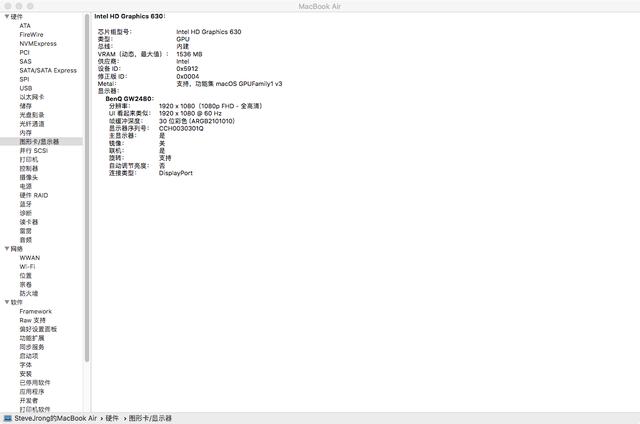640x424 pixels.
Task: Select ATA in the sidebar
Action: tap(25, 25)
